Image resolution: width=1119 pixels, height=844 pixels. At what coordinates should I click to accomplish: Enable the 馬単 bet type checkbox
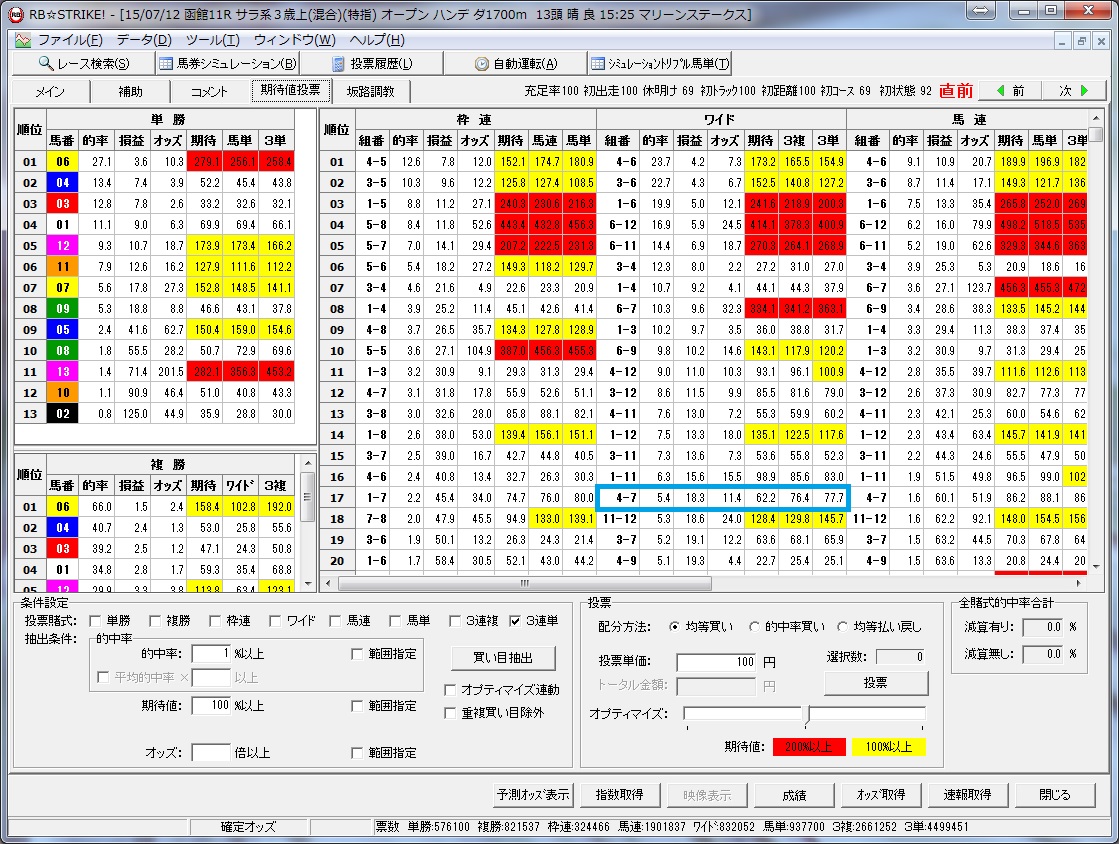pos(395,621)
